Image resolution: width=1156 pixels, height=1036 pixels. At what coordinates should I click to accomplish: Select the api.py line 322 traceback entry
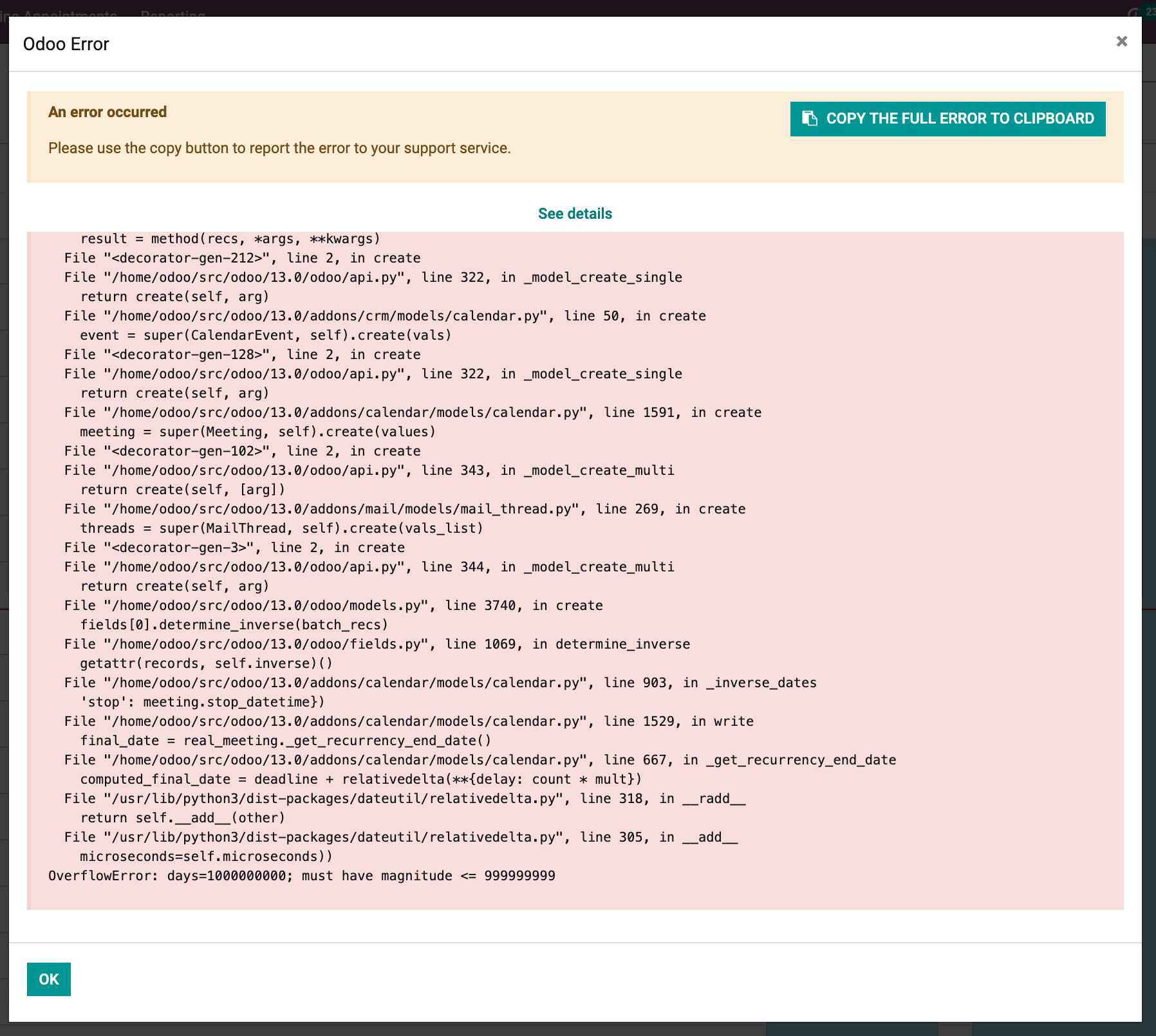pyautogui.click(x=373, y=277)
